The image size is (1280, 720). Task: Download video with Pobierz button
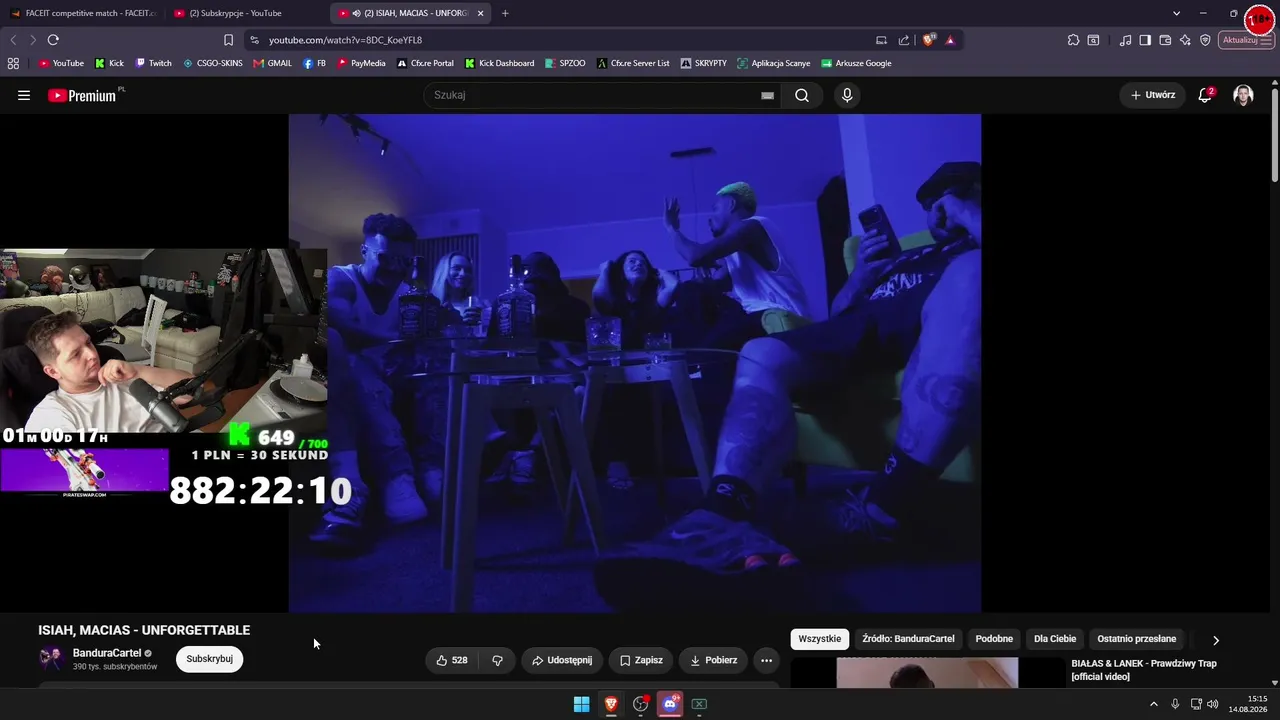[x=713, y=660]
